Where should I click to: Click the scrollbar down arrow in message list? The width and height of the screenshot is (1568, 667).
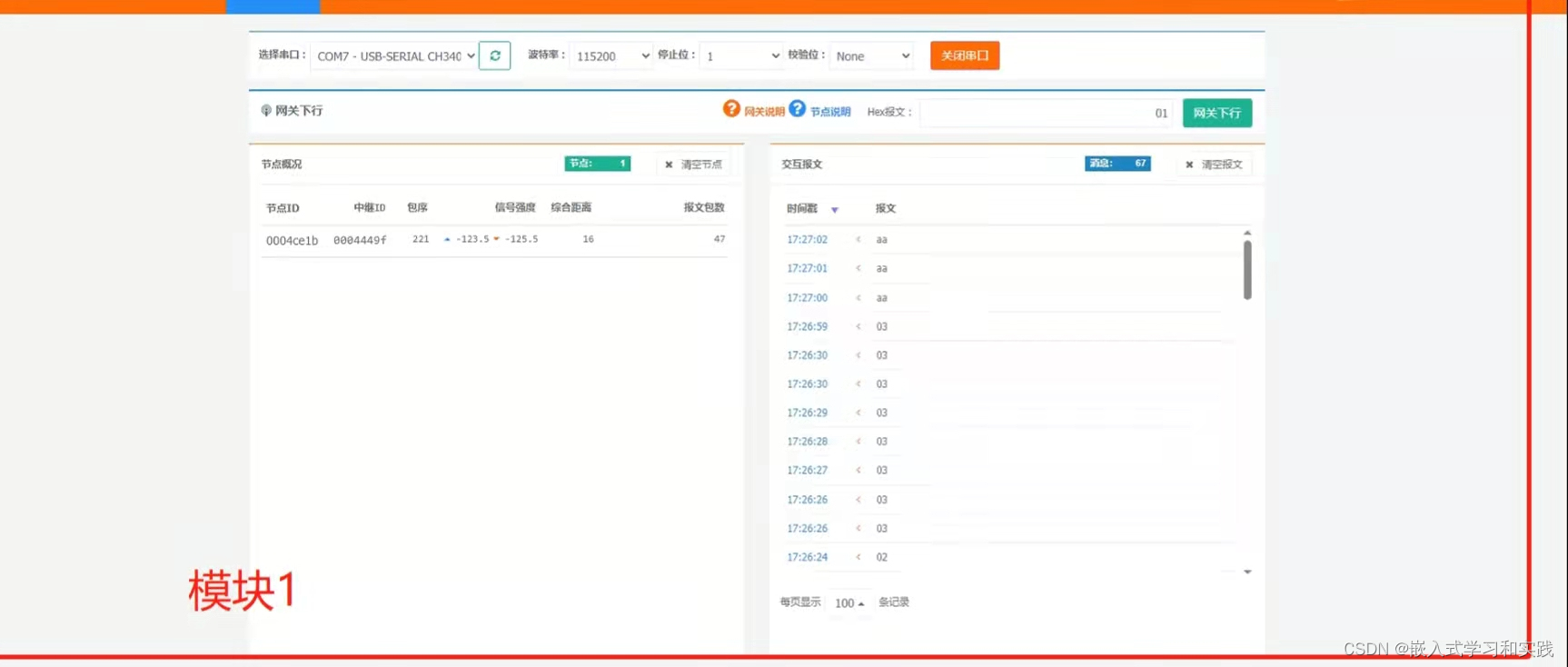click(x=1247, y=572)
